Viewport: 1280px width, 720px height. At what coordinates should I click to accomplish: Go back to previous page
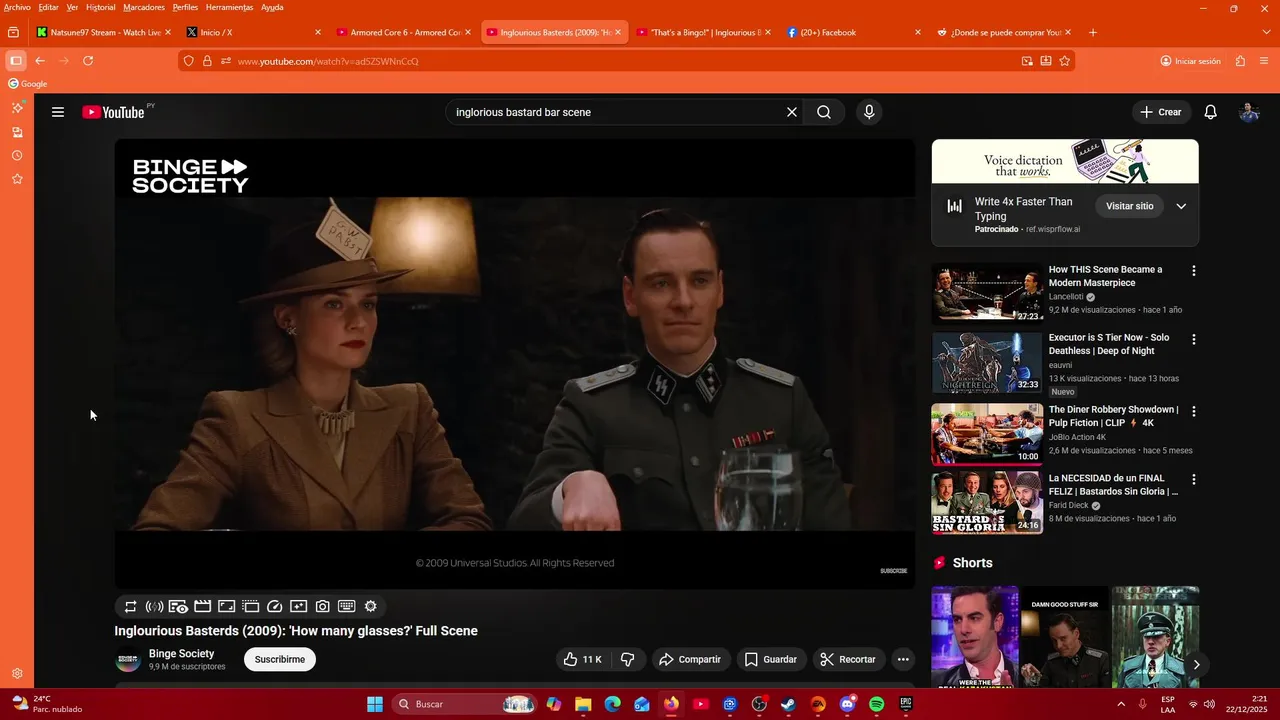point(40,61)
